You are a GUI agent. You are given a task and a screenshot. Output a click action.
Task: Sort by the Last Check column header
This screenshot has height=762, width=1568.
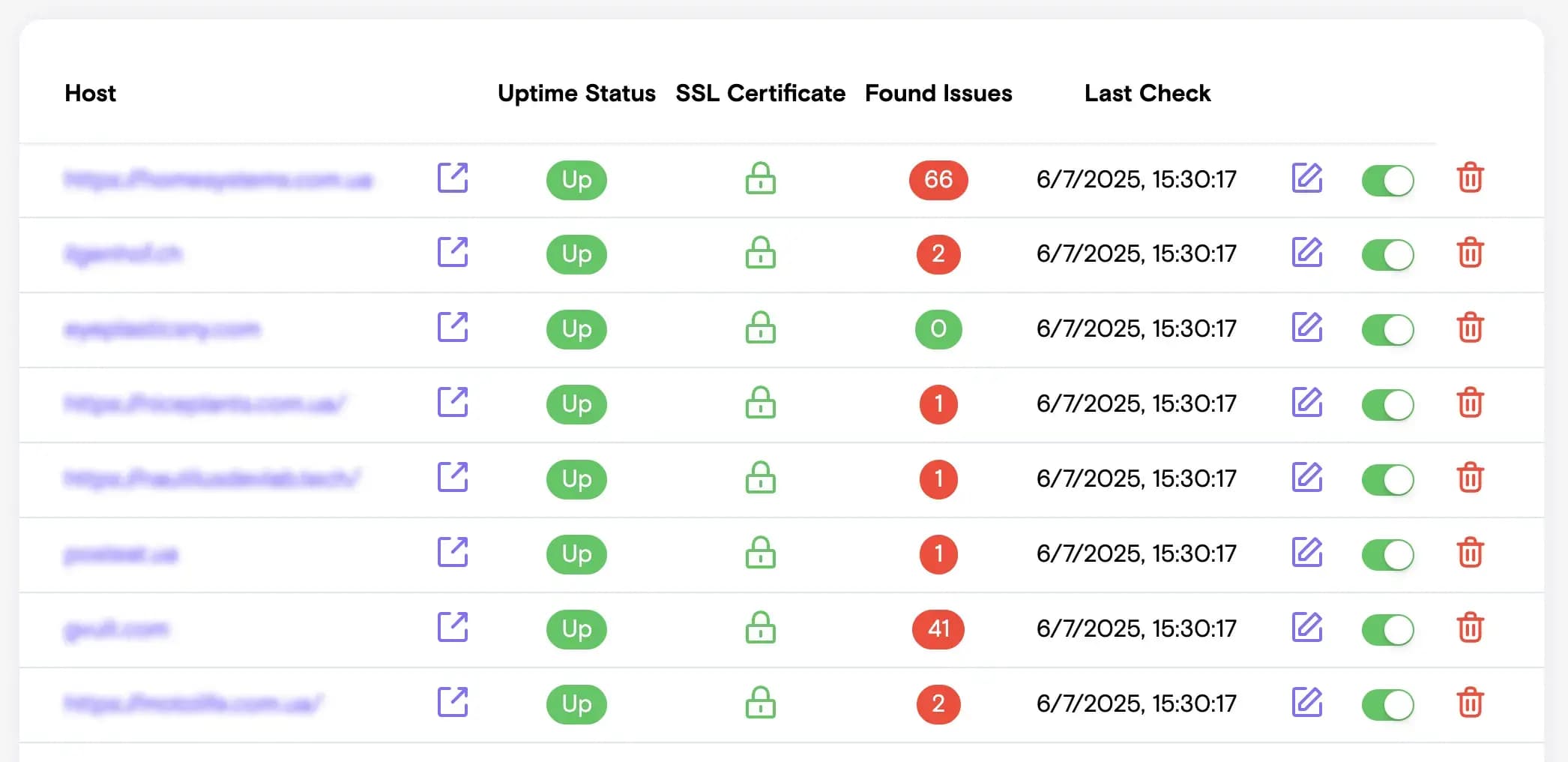[x=1148, y=93]
